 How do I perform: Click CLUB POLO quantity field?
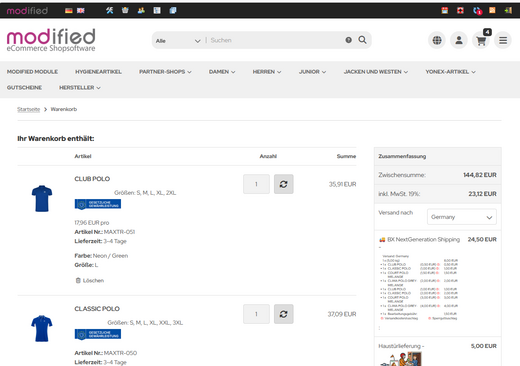[x=256, y=184]
